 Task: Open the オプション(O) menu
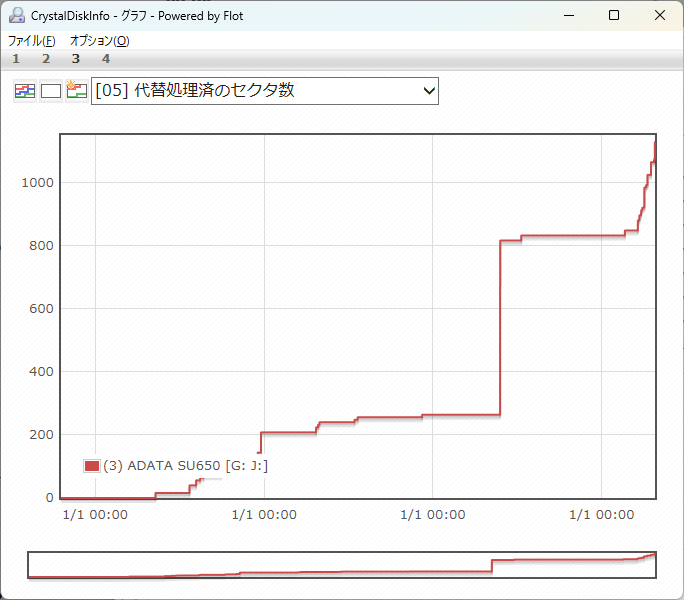[100, 41]
